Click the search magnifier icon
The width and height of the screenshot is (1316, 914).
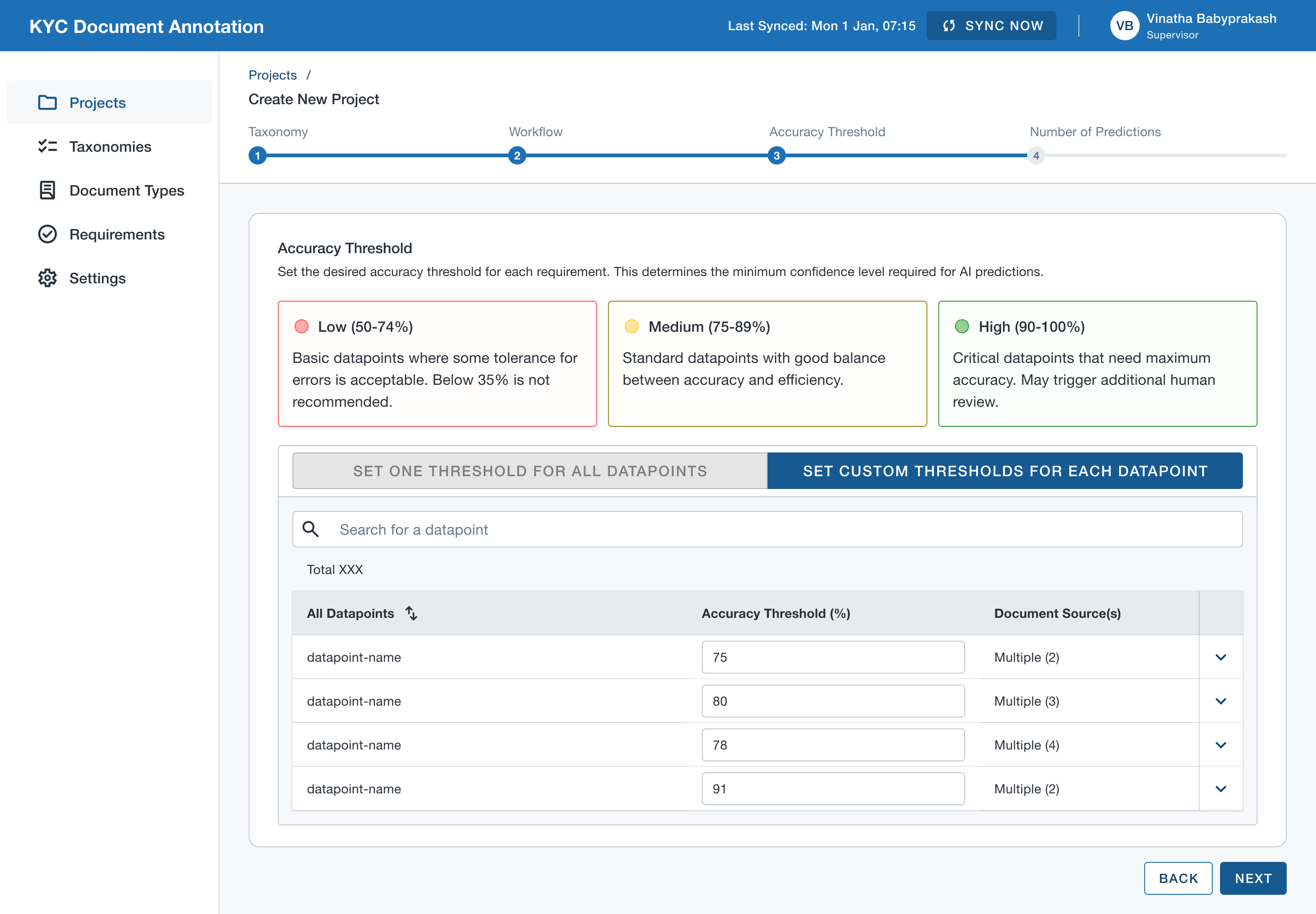[310, 529]
